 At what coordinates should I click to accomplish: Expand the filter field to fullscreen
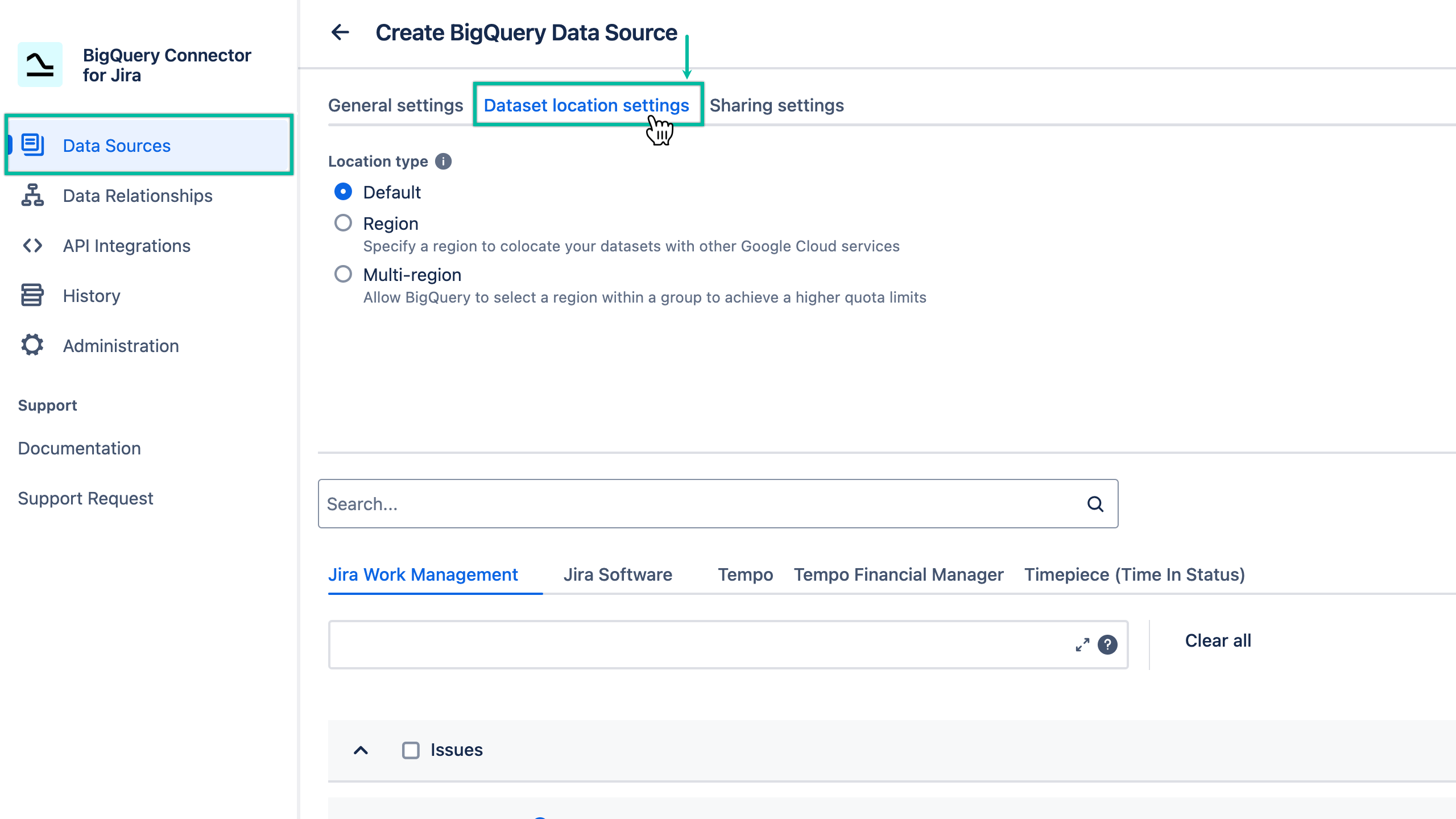pos(1082,644)
